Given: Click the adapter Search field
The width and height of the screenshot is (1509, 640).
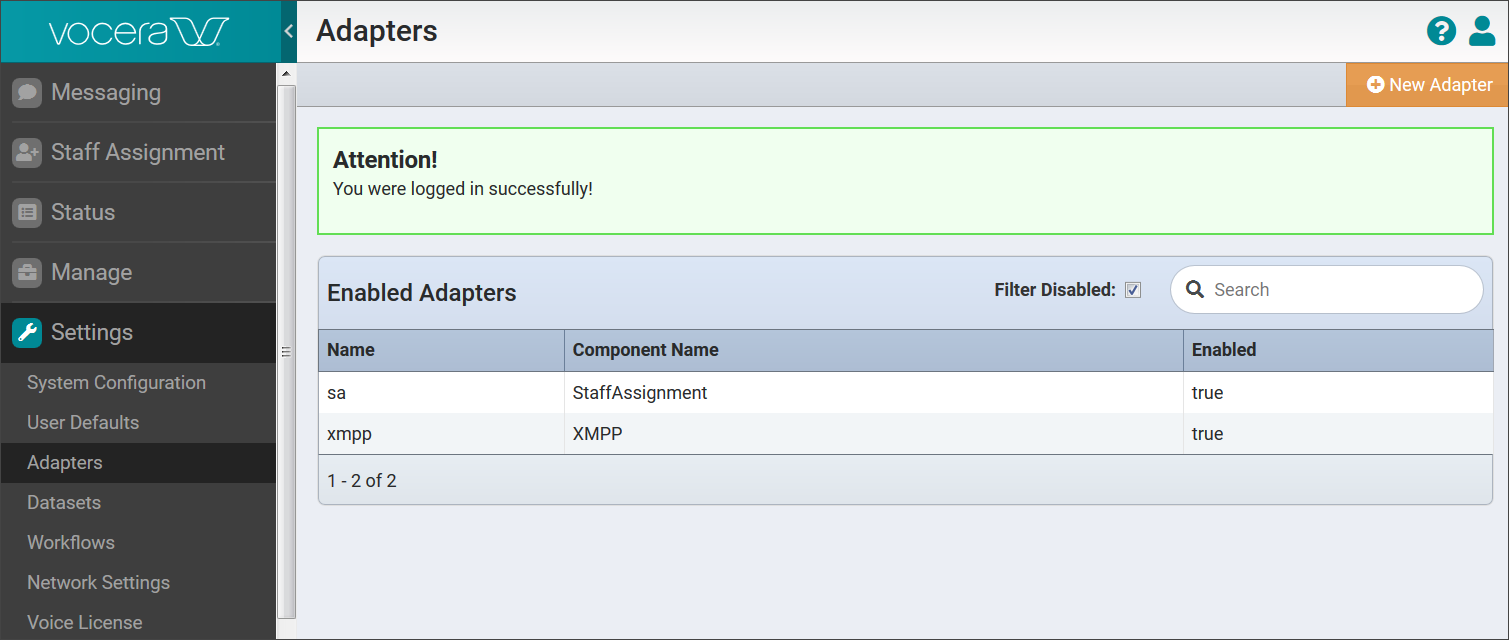Looking at the screenshot, I should pyautogui.click(x=1340, y=290).
